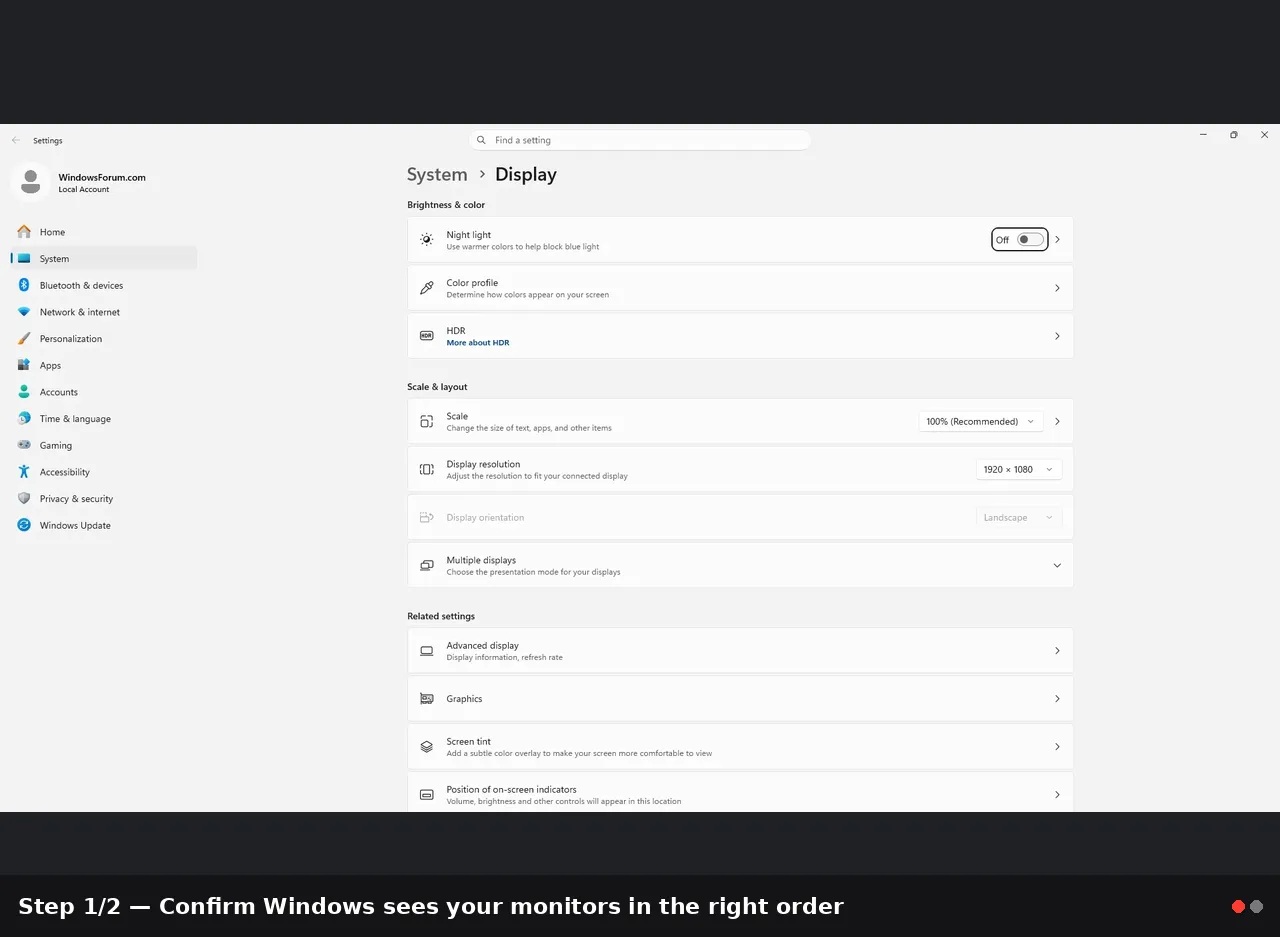Click the Graphics card icon
This screenshot has height=937, width=1280.
click(427, 699)
